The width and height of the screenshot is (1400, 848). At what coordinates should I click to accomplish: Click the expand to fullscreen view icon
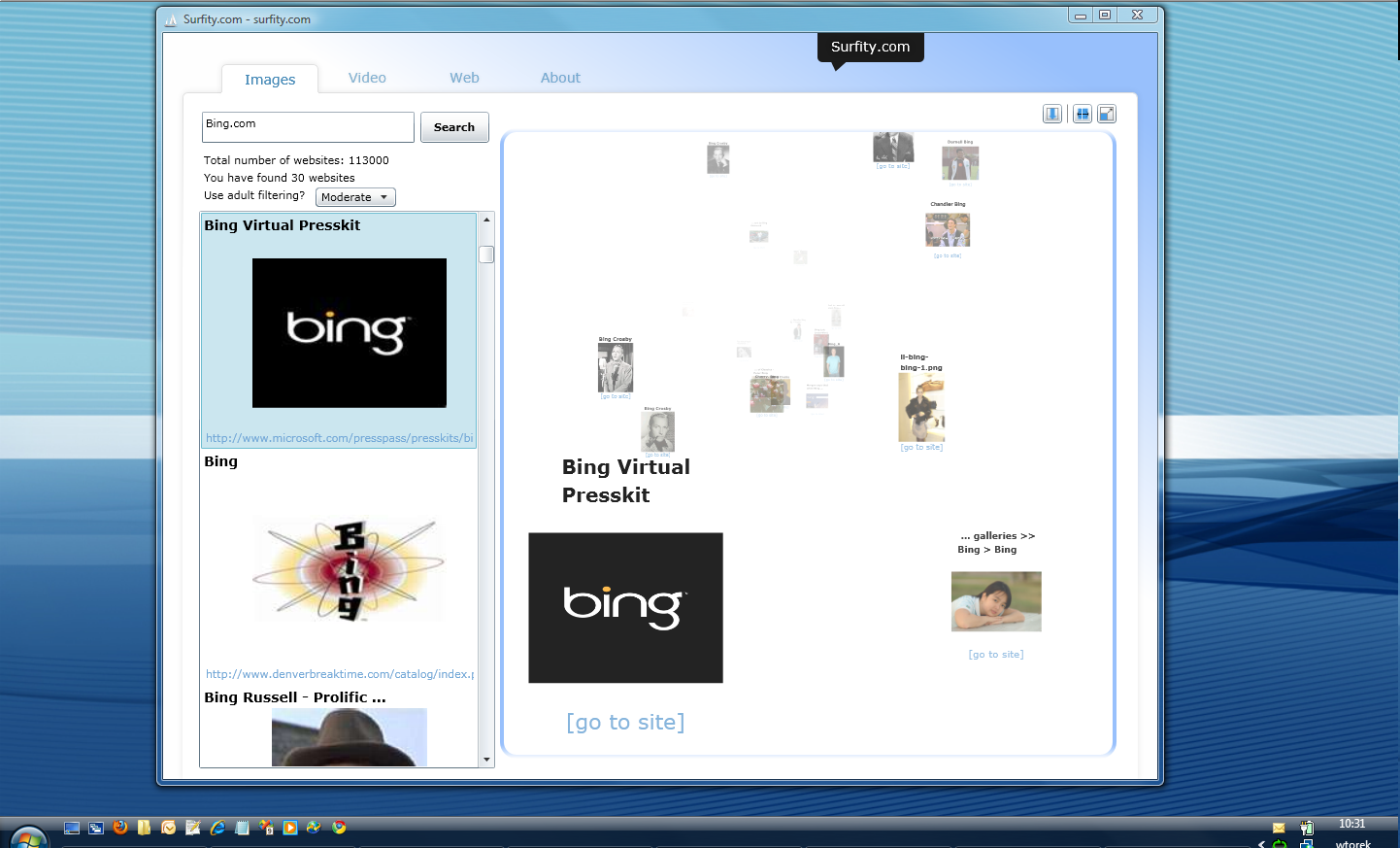(x=1107, y=114)
